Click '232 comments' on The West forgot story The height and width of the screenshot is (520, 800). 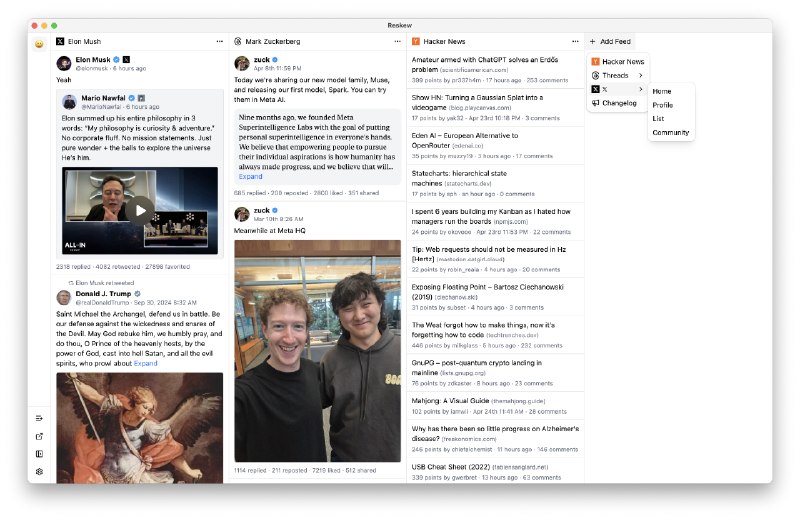tap(541, 346)
